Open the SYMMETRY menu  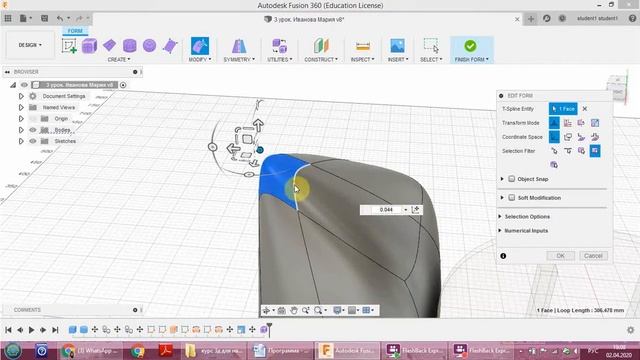(239, 60)
